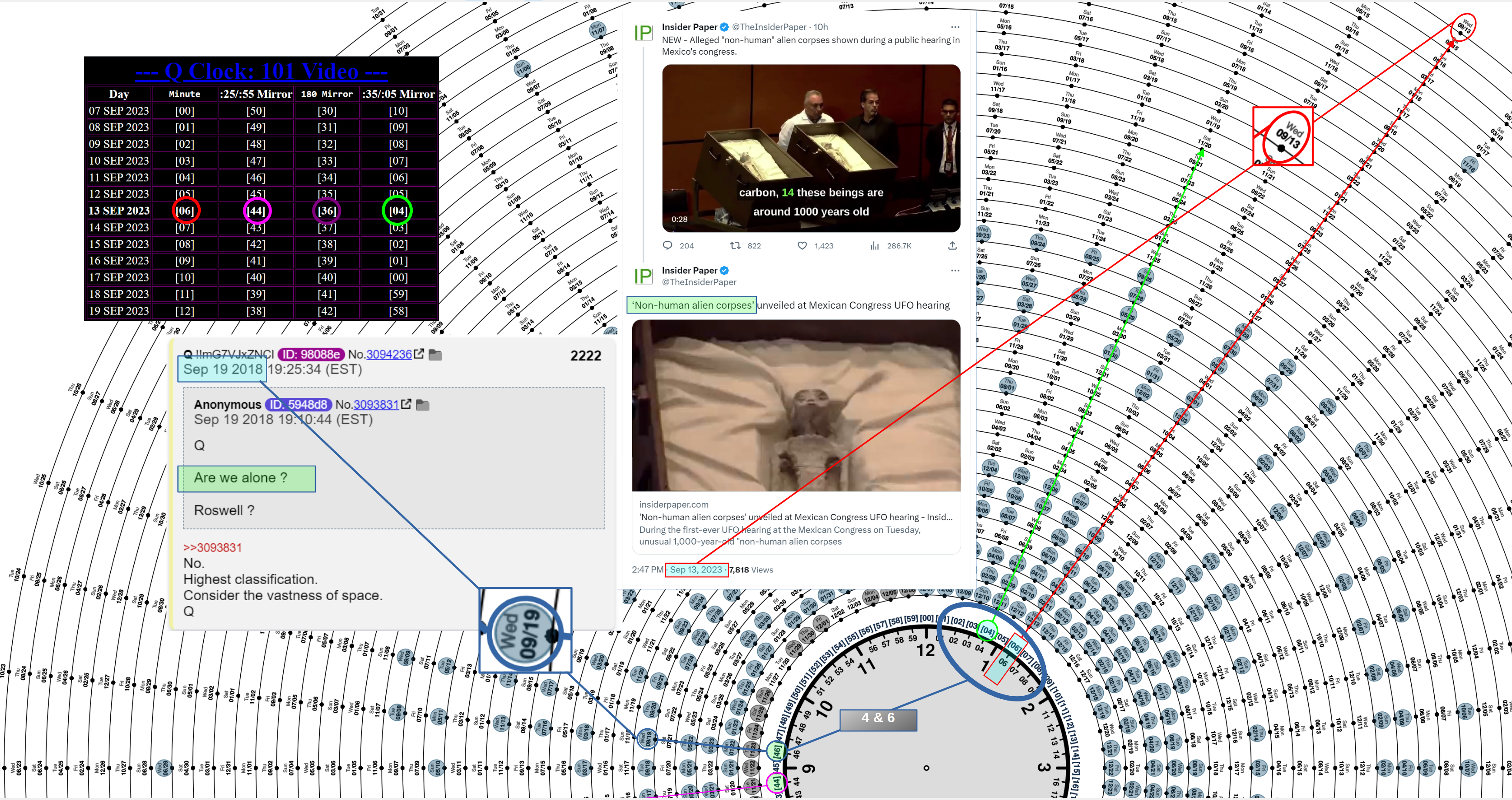Screen dimensions: 1512x800
Task: Click the reply icon showing 204
Action: click(667, 246)
